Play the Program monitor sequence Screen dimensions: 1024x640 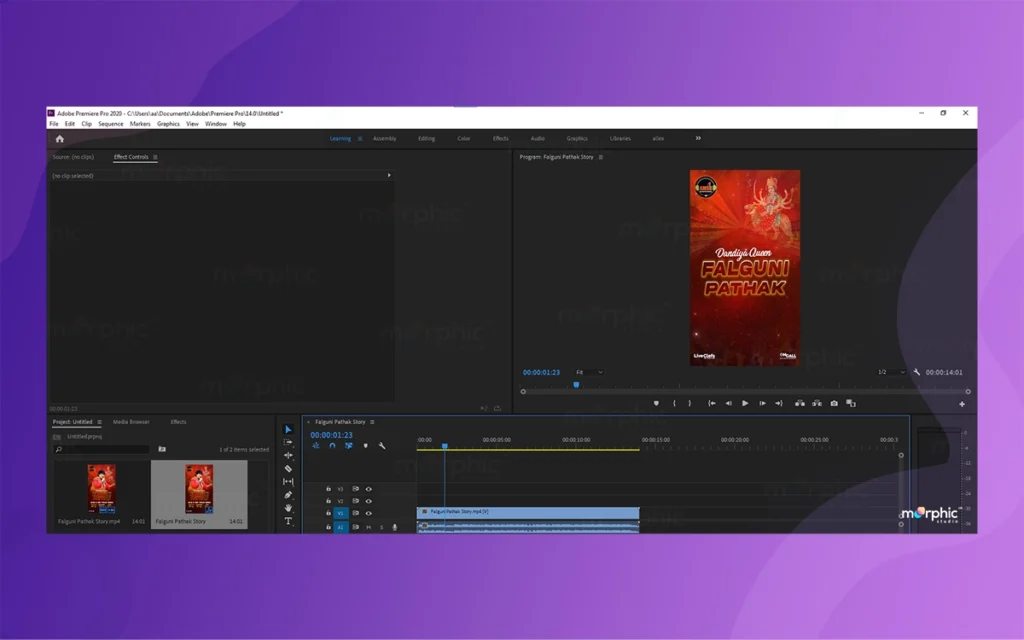[745, 404]
